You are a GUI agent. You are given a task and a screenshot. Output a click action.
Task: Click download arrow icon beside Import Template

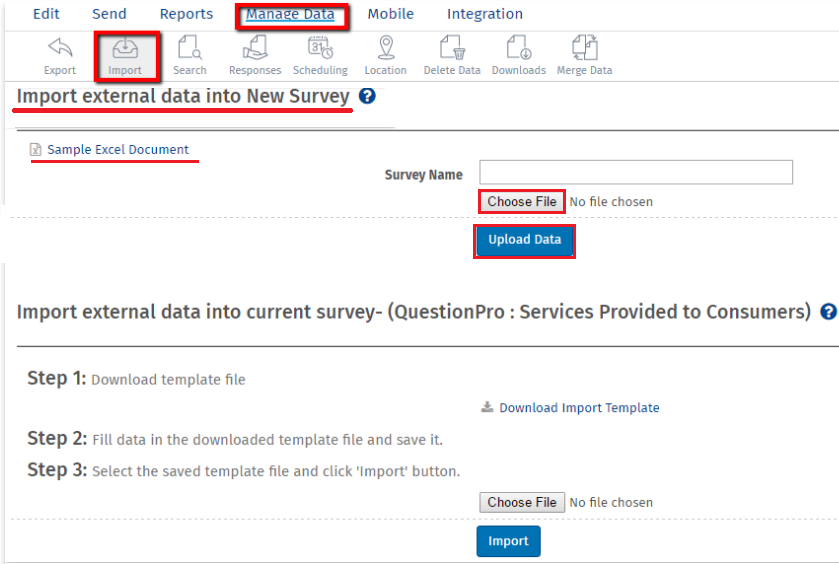(x=487, y=407)
